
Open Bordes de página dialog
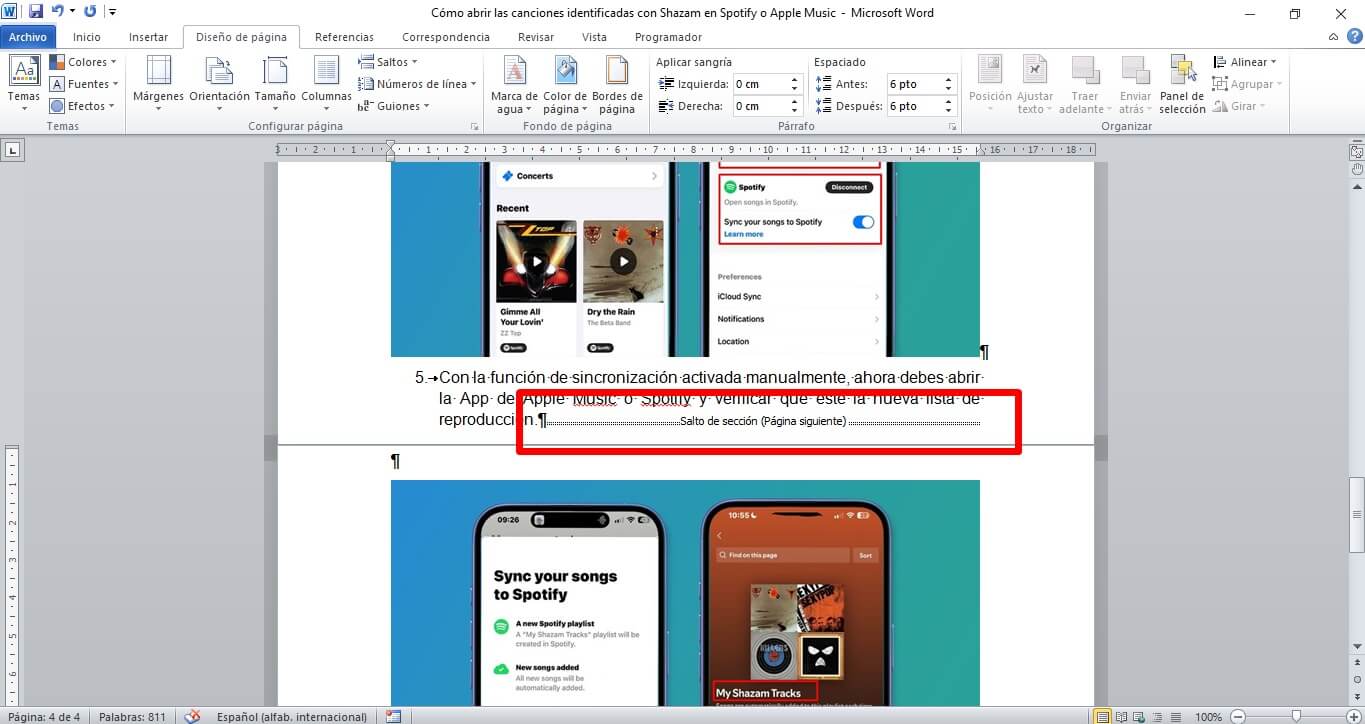(x=617, y=84)
